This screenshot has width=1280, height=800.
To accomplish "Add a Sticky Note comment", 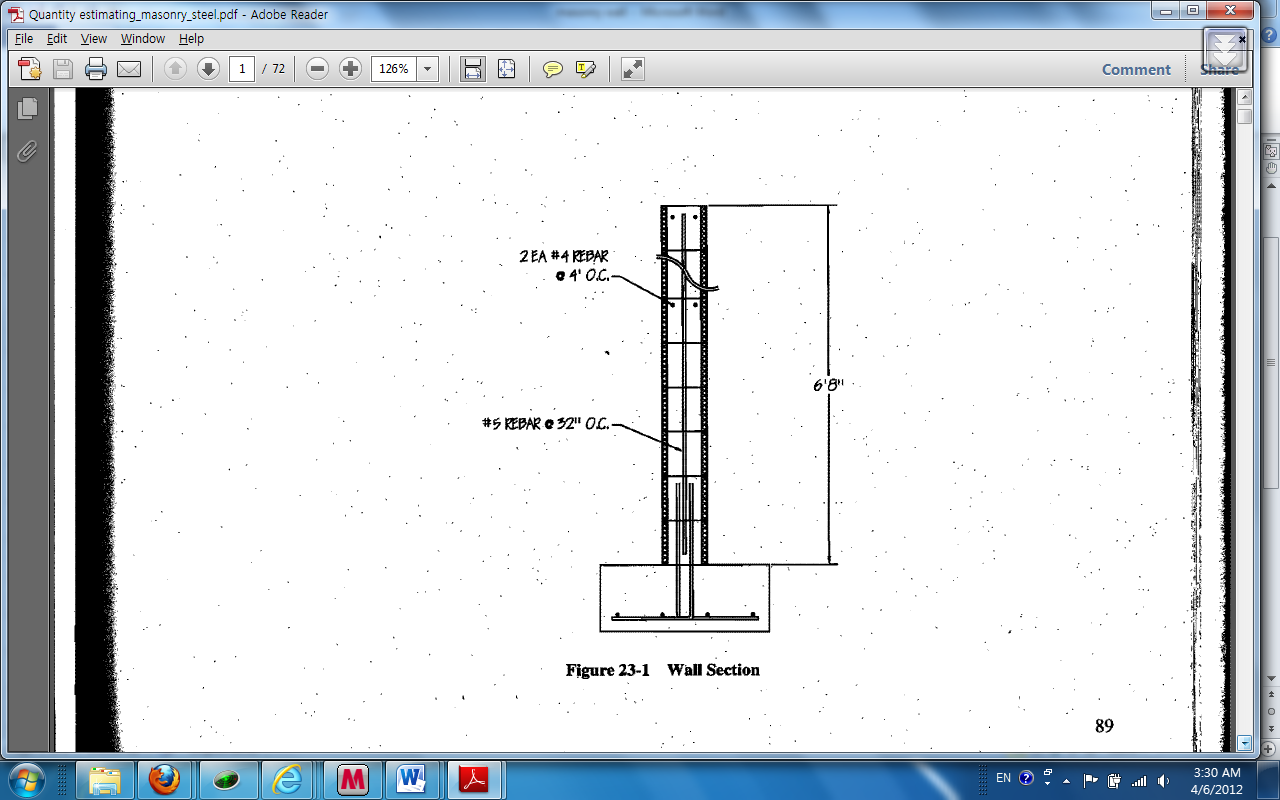I will click(x=551, y=69).
